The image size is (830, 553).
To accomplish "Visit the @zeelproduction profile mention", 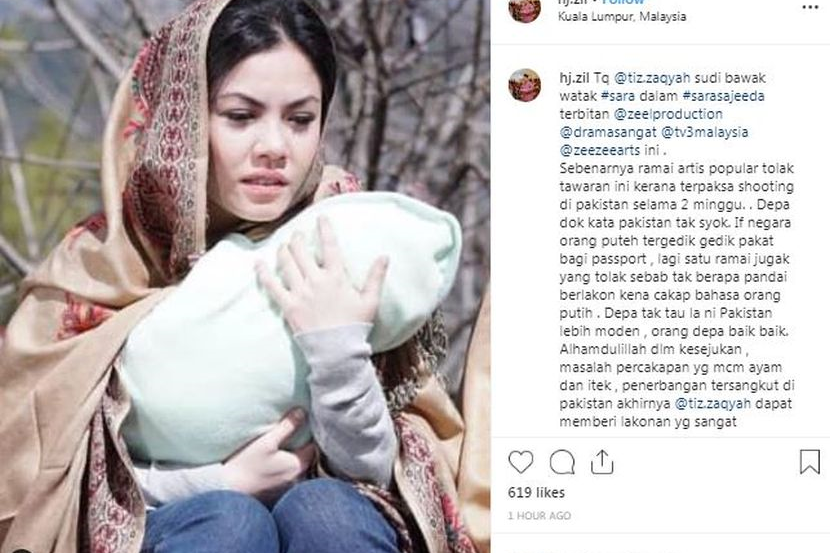I will pos(667,114).
